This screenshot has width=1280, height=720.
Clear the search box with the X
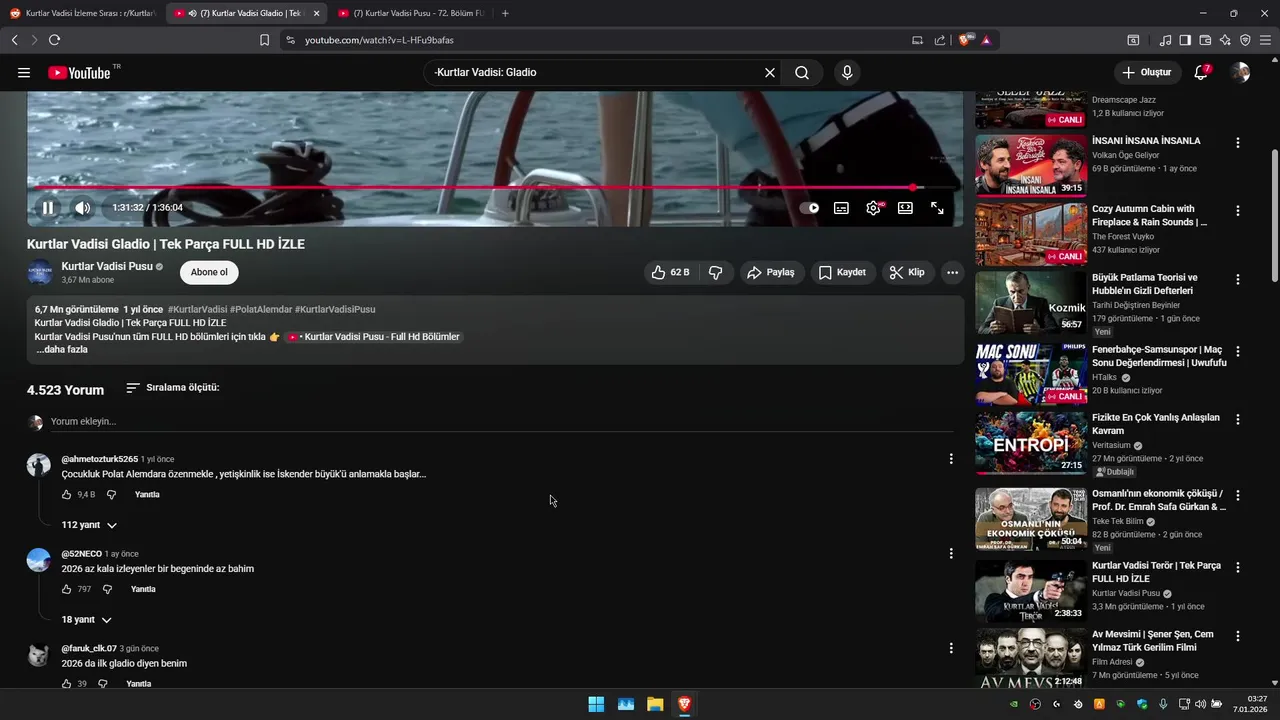770,72
